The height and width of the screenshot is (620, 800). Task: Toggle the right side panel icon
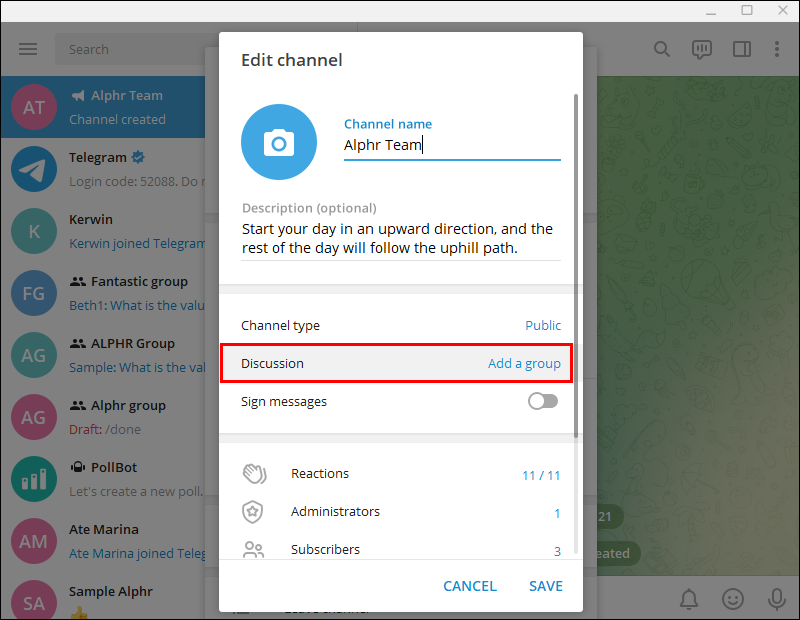point(741,49)
